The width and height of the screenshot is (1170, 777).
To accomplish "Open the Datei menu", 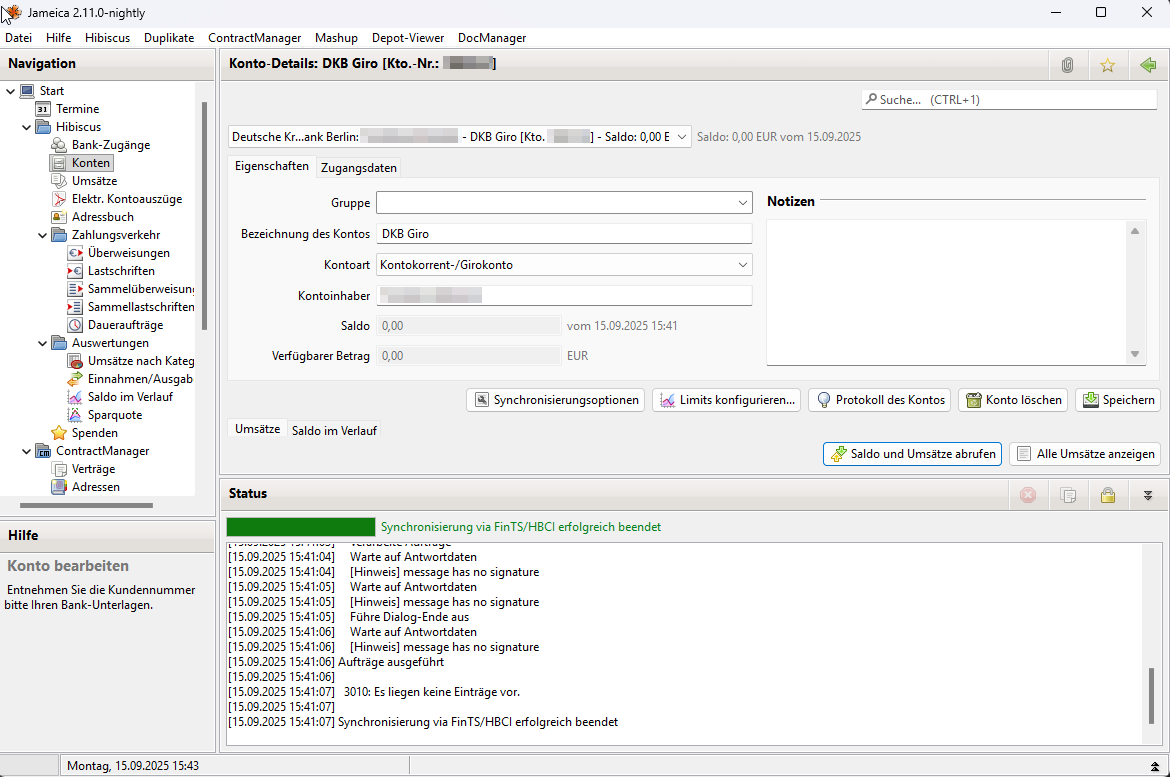I will (x=19, y=38).
